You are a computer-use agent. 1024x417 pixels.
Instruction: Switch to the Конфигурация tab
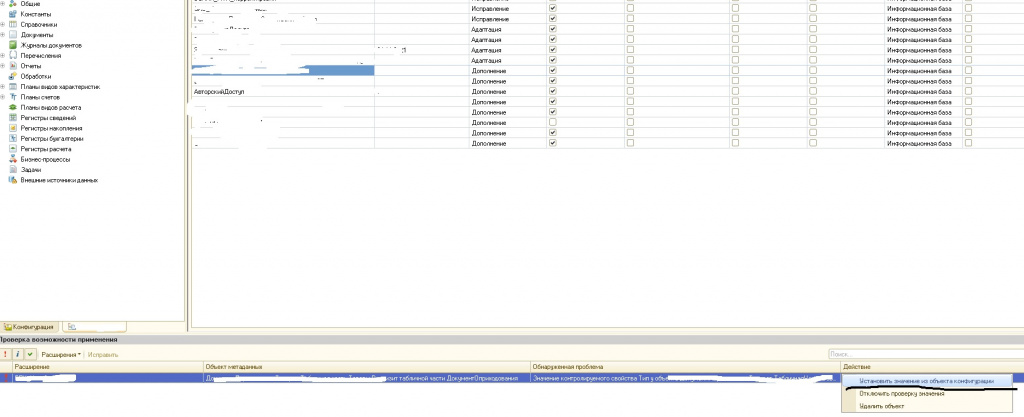click(30, 326)
